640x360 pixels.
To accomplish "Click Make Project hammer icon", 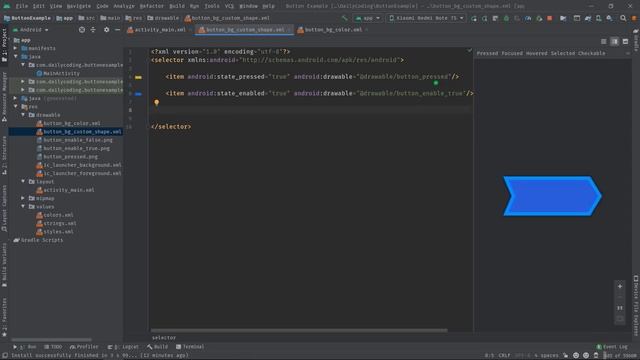I will [x=344, y=18].
